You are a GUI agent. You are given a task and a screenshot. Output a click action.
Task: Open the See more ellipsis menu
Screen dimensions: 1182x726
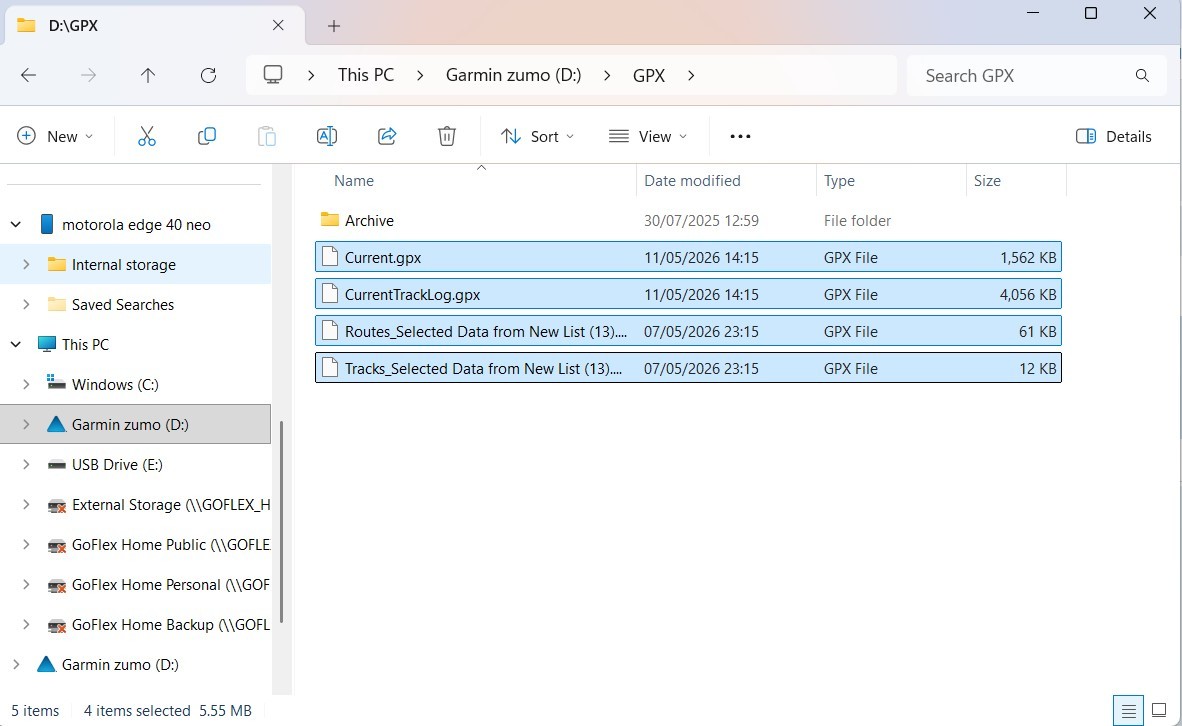(740, 136)
